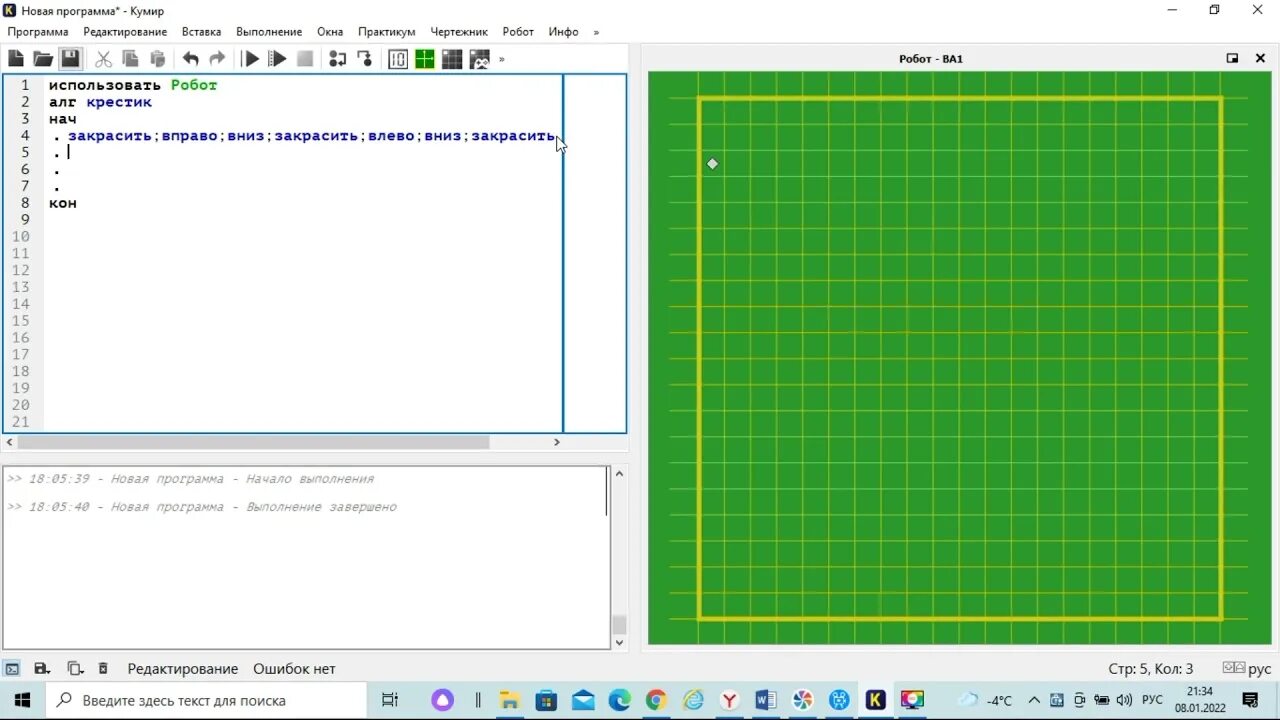
Task: Open the input-output console window icon
Action: coord(398,59)
